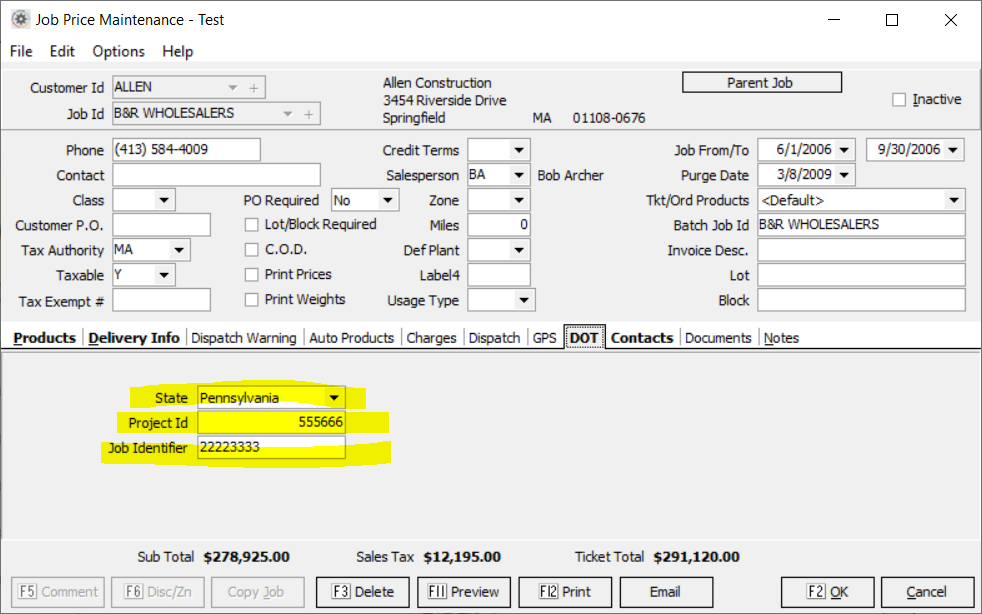982x614 pixels.
Task: Select the Dispatch Warning tab
Action: 243,338
